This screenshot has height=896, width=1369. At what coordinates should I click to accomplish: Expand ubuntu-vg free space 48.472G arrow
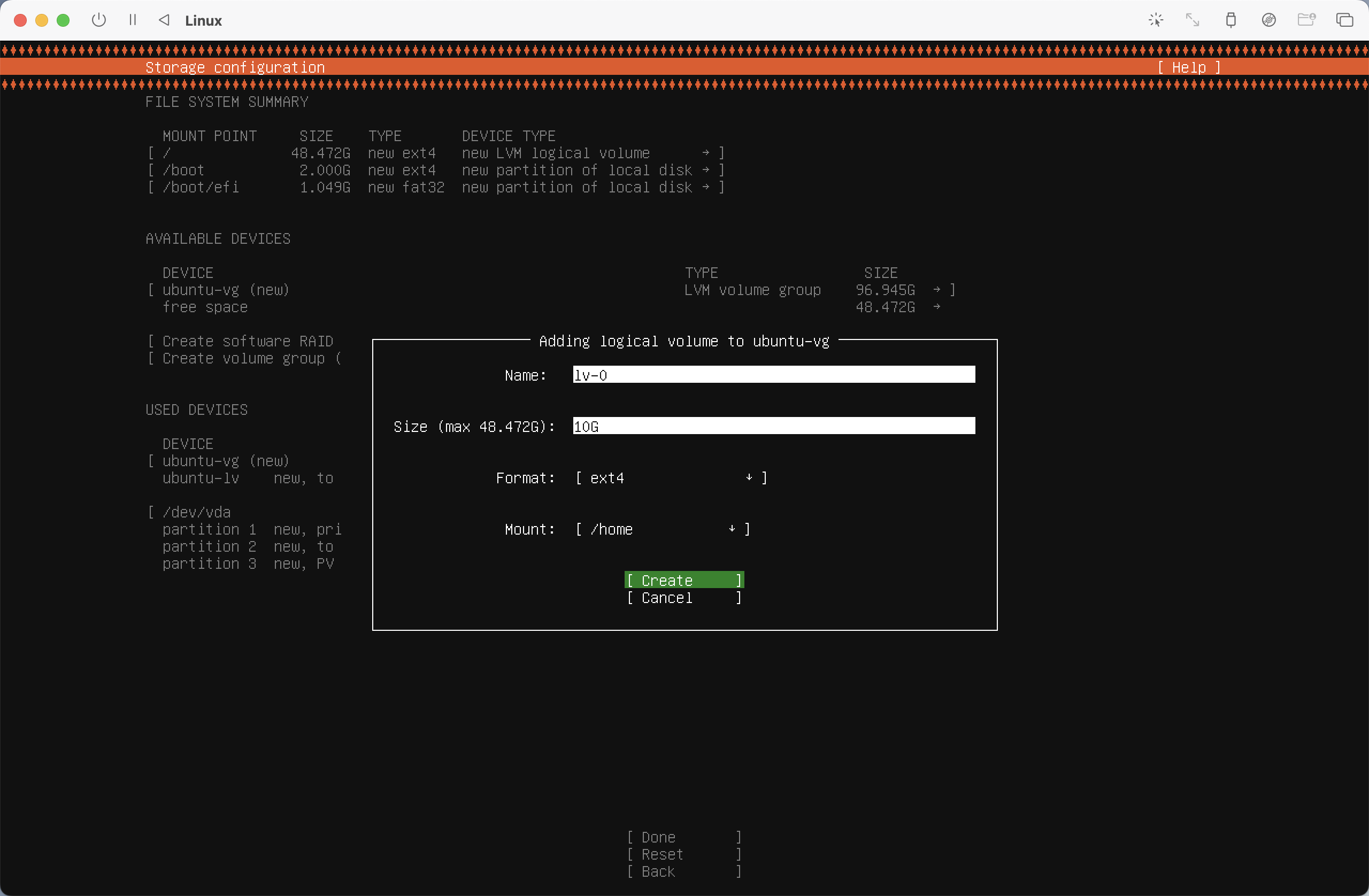[x=936, y=306]
